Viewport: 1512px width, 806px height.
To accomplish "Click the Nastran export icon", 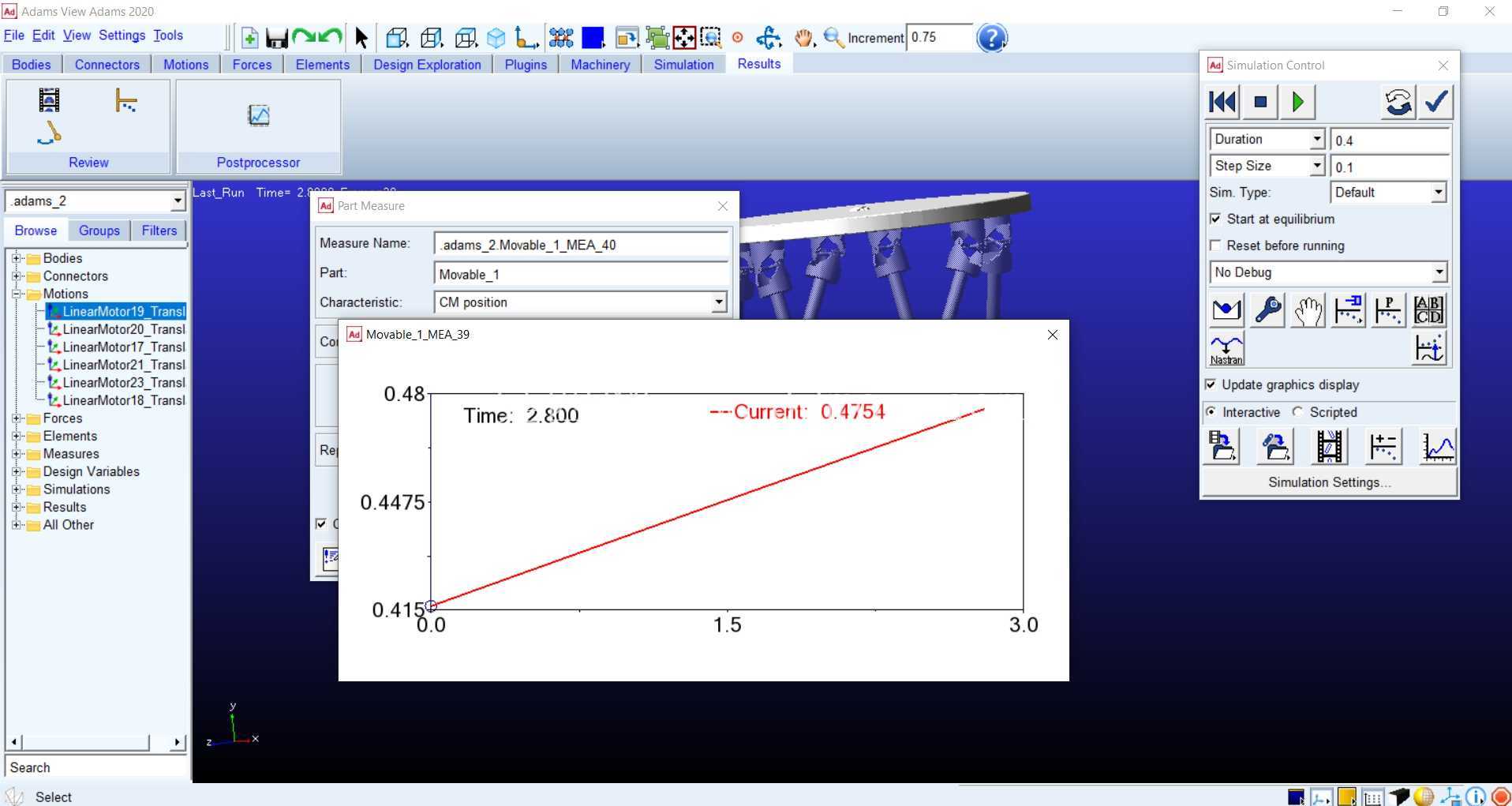I will [1226, 349].
